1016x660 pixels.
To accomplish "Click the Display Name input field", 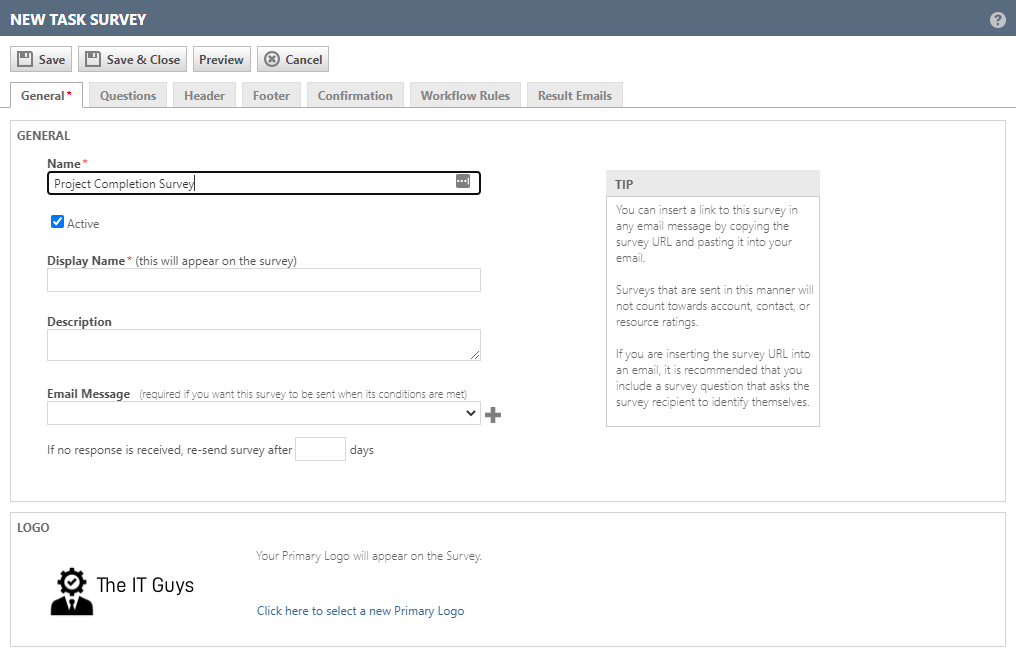I will (x=264, y=280).
